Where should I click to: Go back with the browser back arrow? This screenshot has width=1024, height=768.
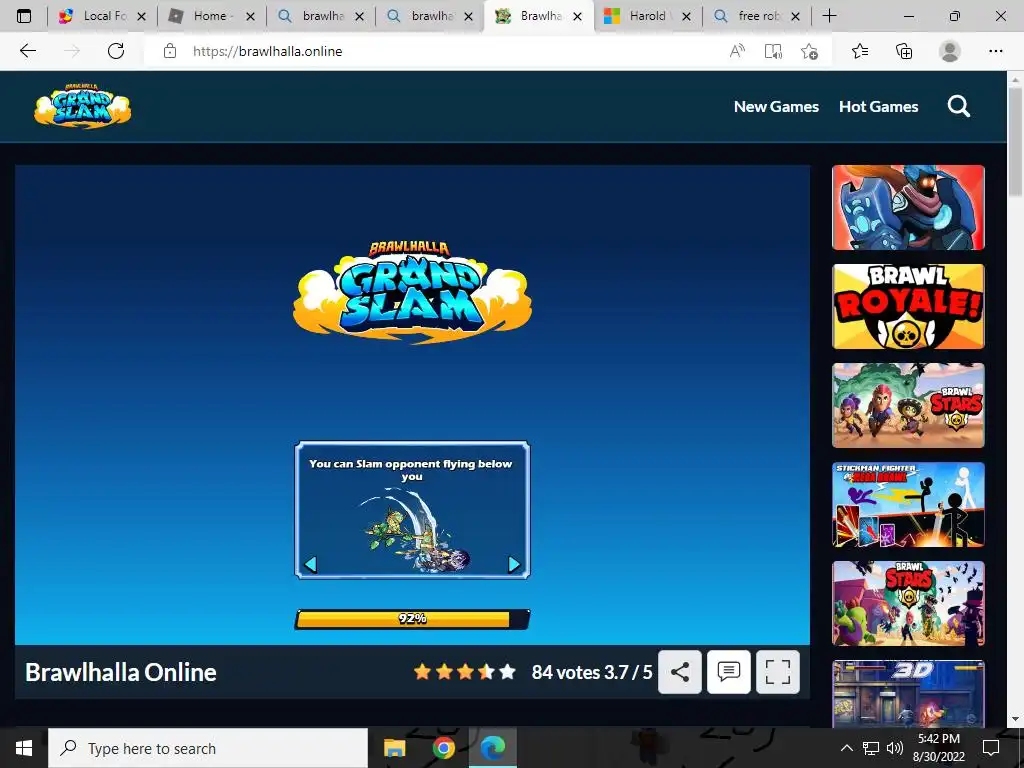[x=27, y=51]
